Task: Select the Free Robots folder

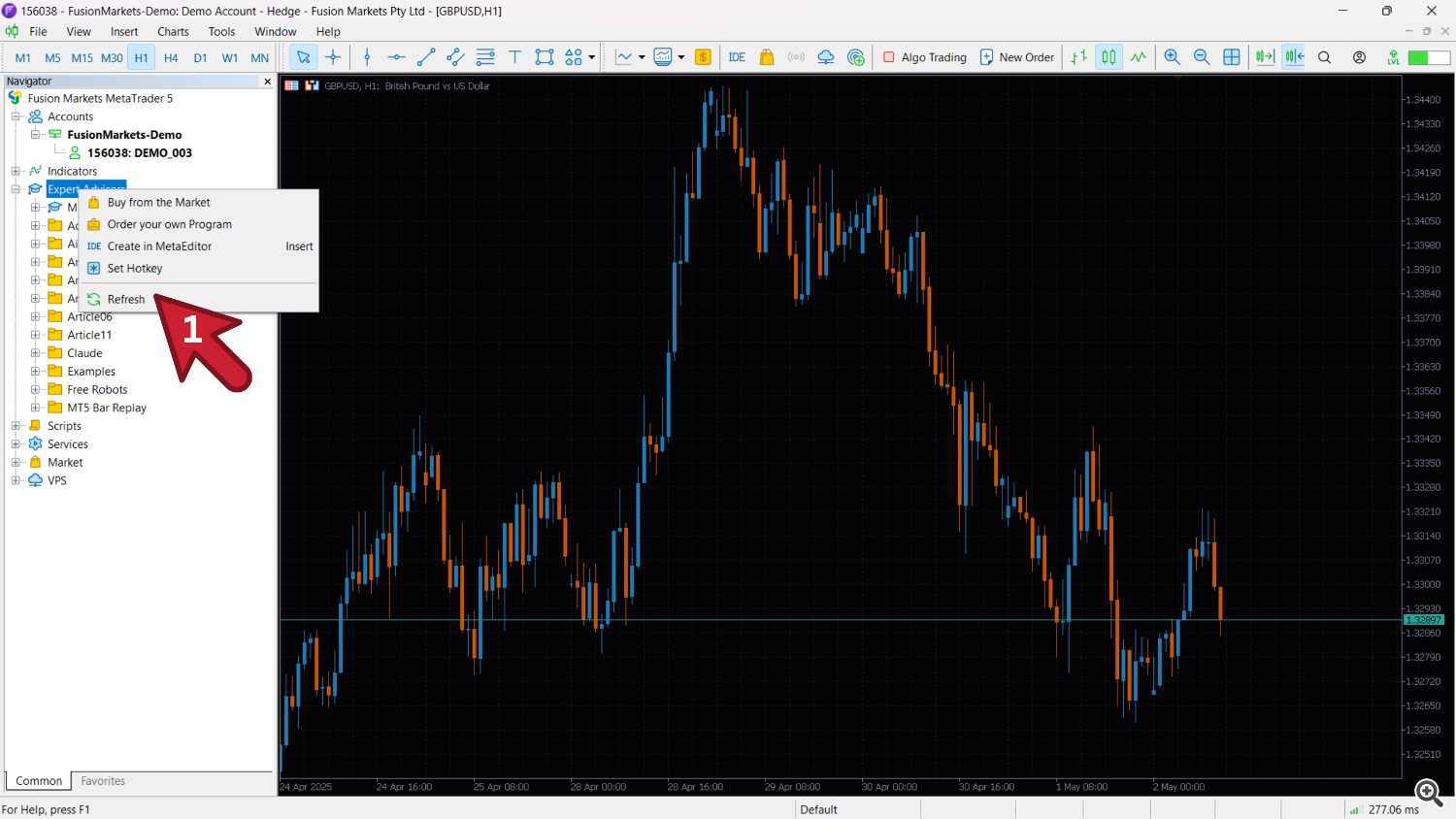Action: point(97,390)
